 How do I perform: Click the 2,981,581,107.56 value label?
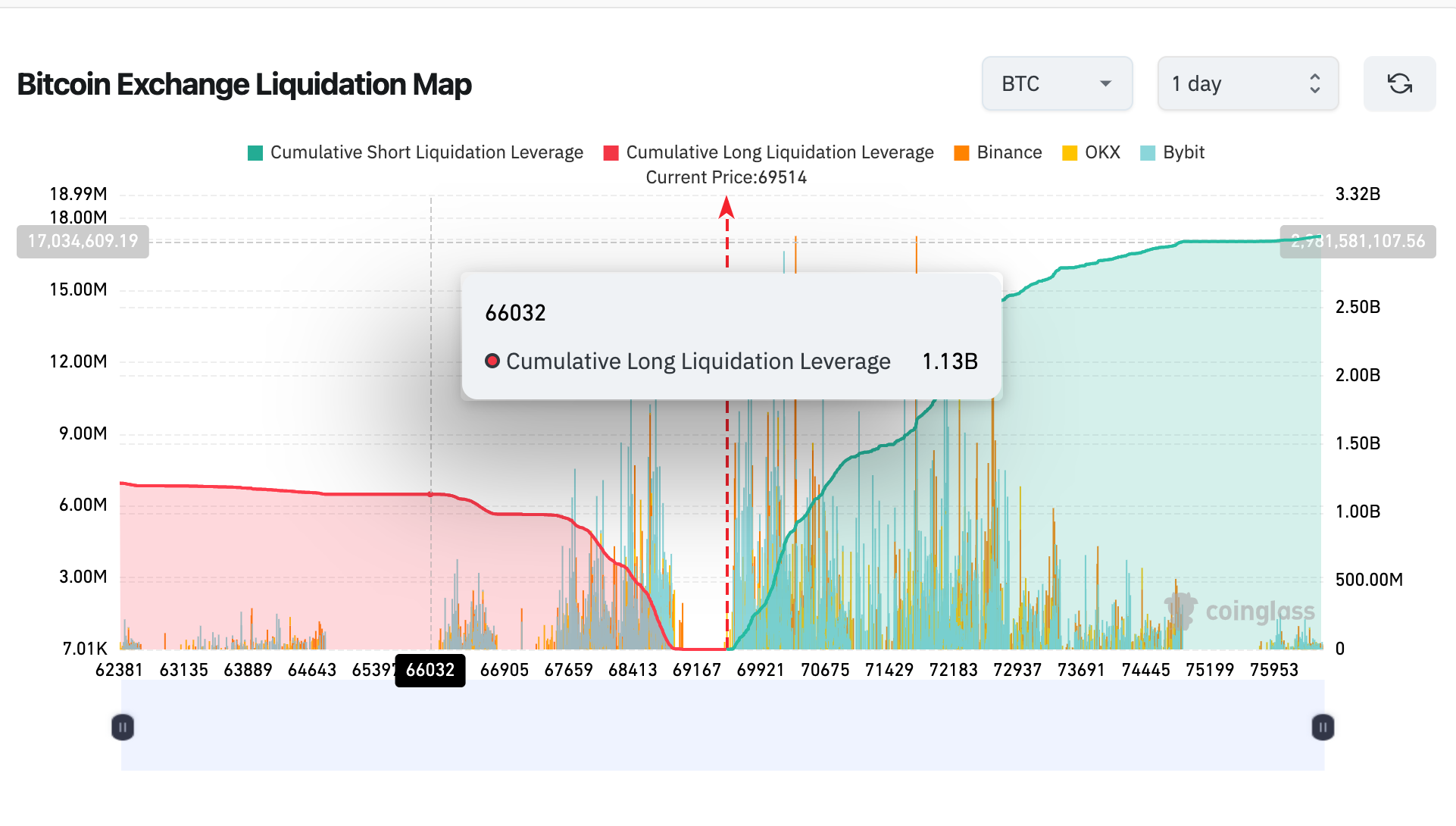(1358, 242)
